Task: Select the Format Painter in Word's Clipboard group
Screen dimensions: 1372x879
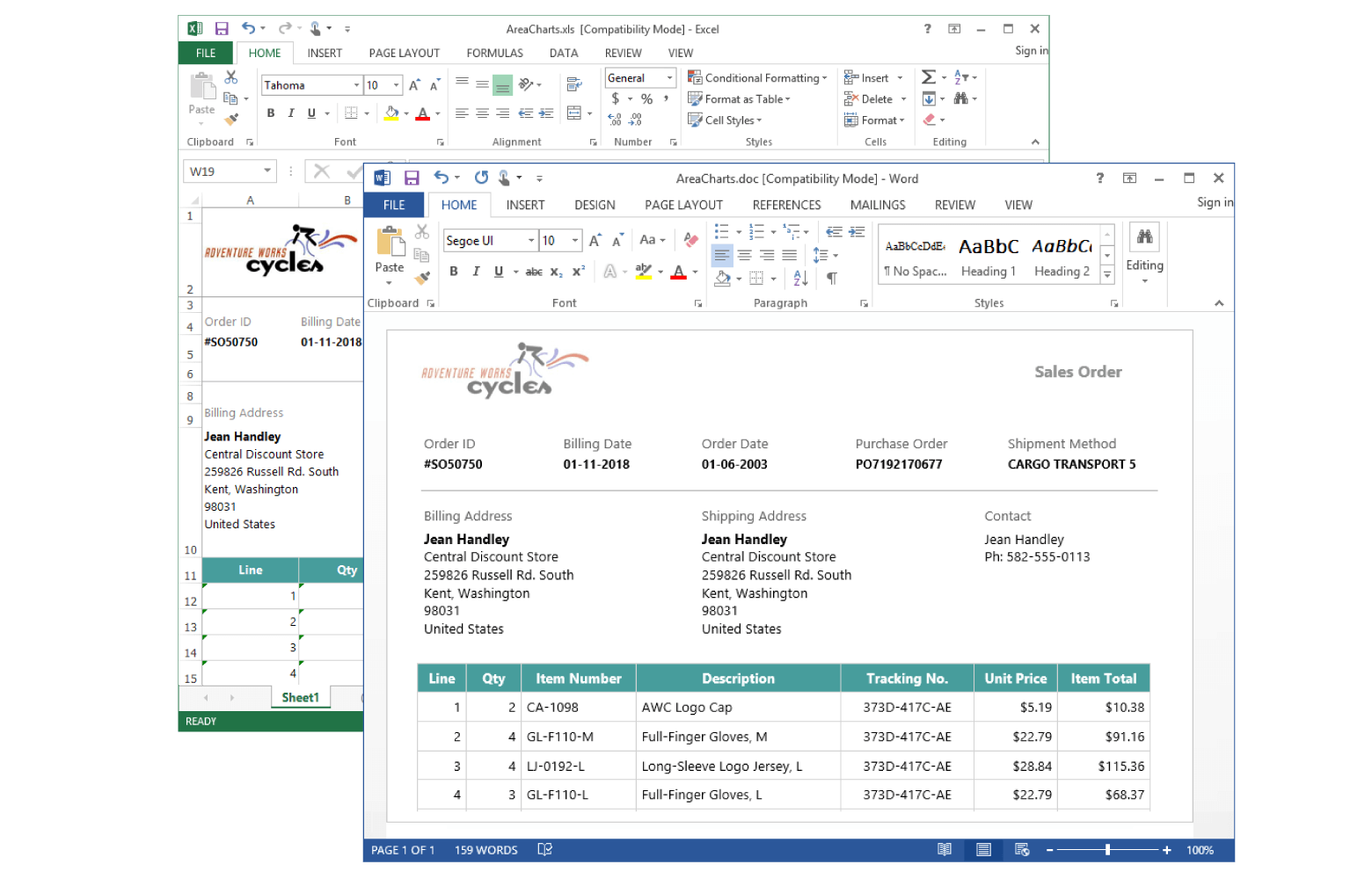Action: pos(423,279)
